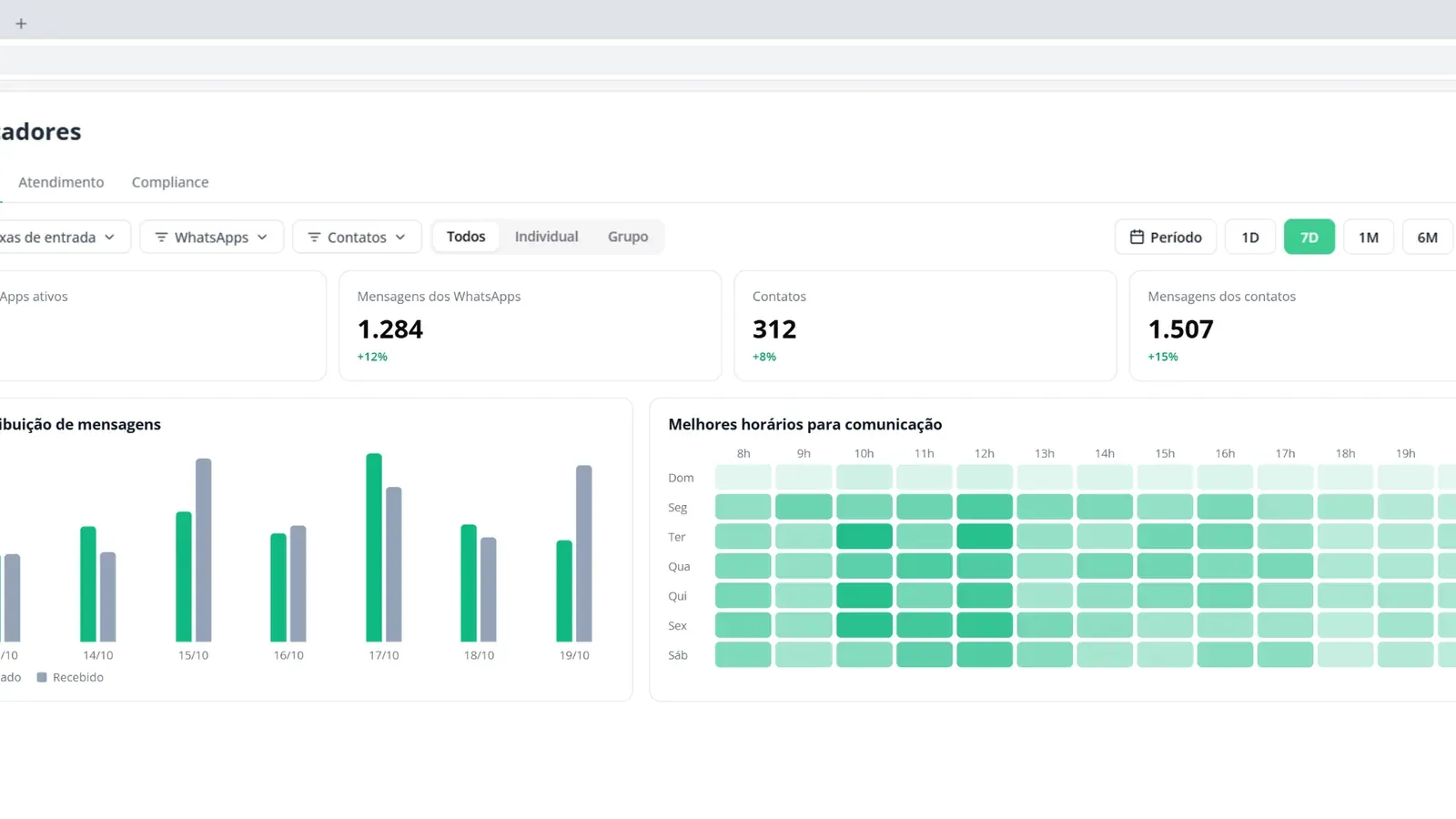The width and height of the screenshot is (1456, 819).
Task: Switch to the Compliance tab
Action: [170, 182]
